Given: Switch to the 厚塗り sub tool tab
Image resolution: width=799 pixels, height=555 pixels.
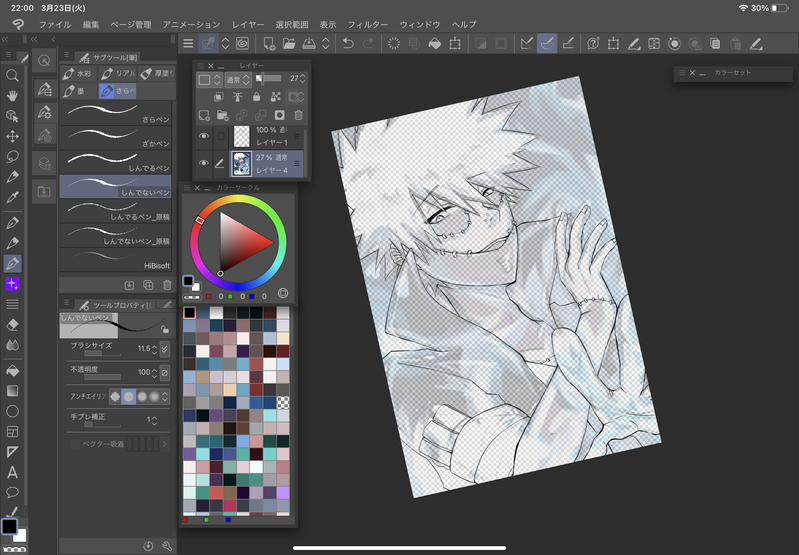Looking at the screenshot, I should click(157, 73).
